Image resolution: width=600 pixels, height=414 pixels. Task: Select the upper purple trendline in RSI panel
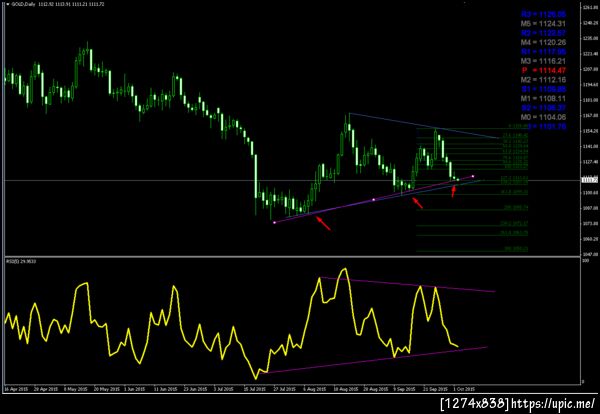pos(408,284)
